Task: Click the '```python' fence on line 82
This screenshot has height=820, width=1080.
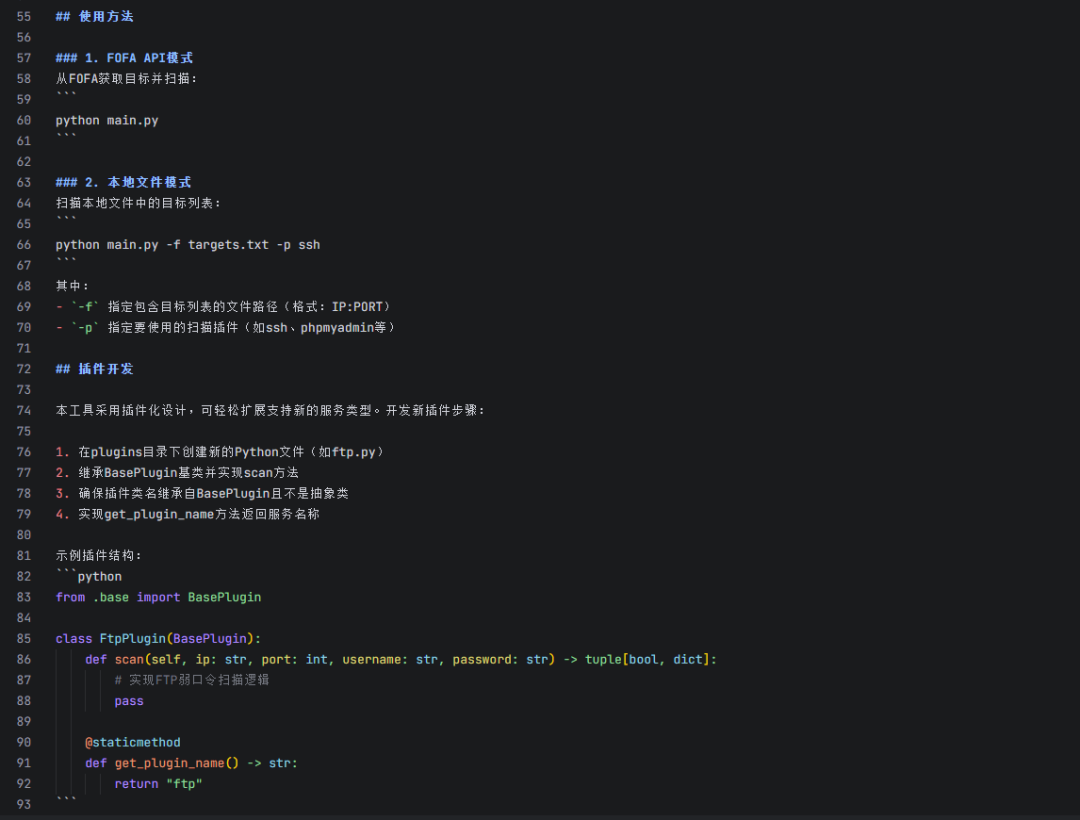Action: 89,576
